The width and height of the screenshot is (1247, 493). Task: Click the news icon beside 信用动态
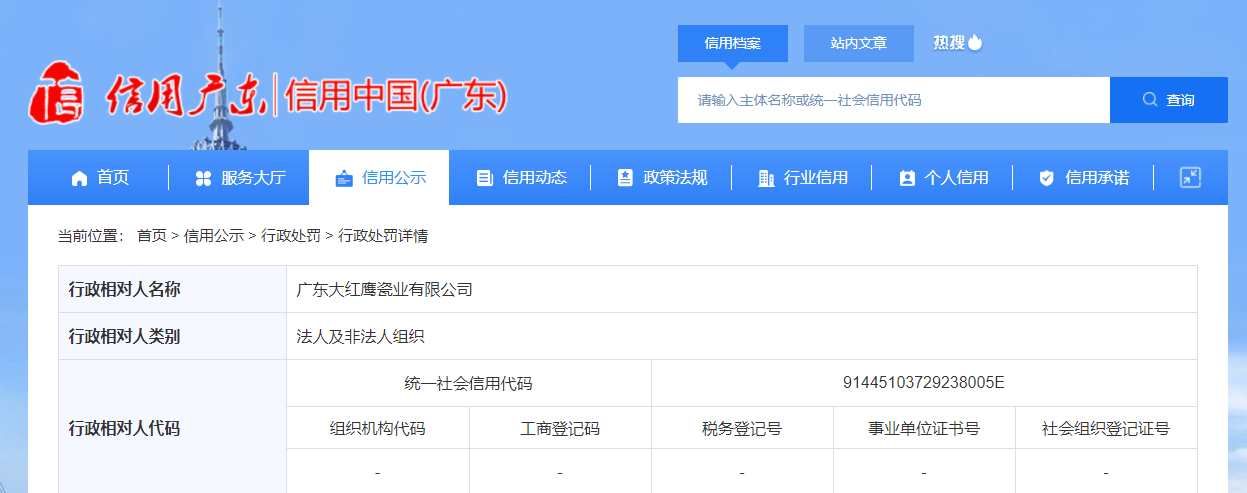pyautogui.click(x=485, y=178)
